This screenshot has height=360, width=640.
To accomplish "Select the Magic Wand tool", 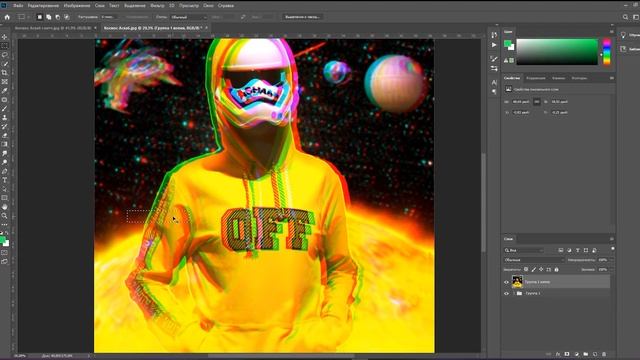I will tap(4, 64).
